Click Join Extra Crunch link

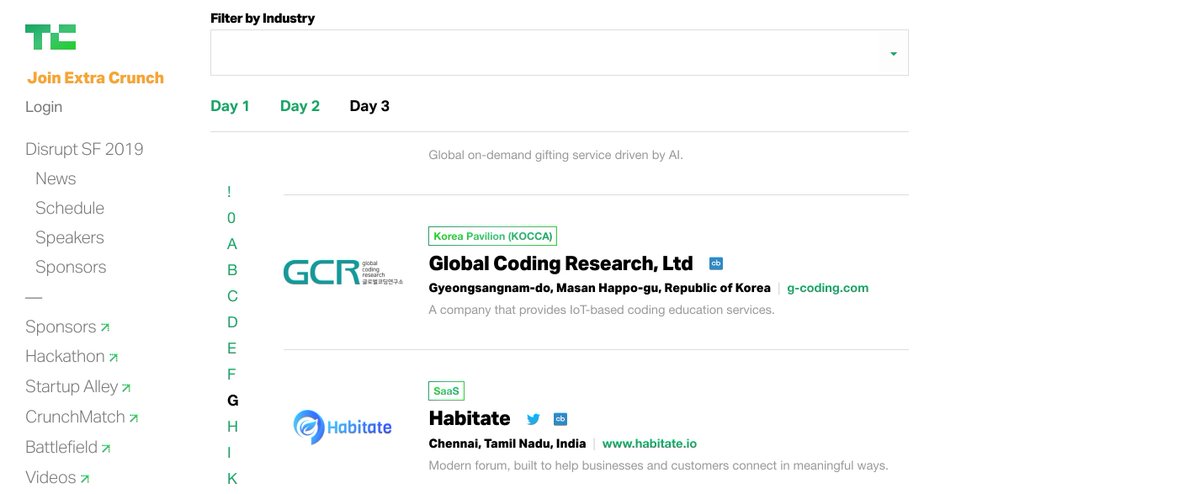pyautogui.click(x=95, y=78)
